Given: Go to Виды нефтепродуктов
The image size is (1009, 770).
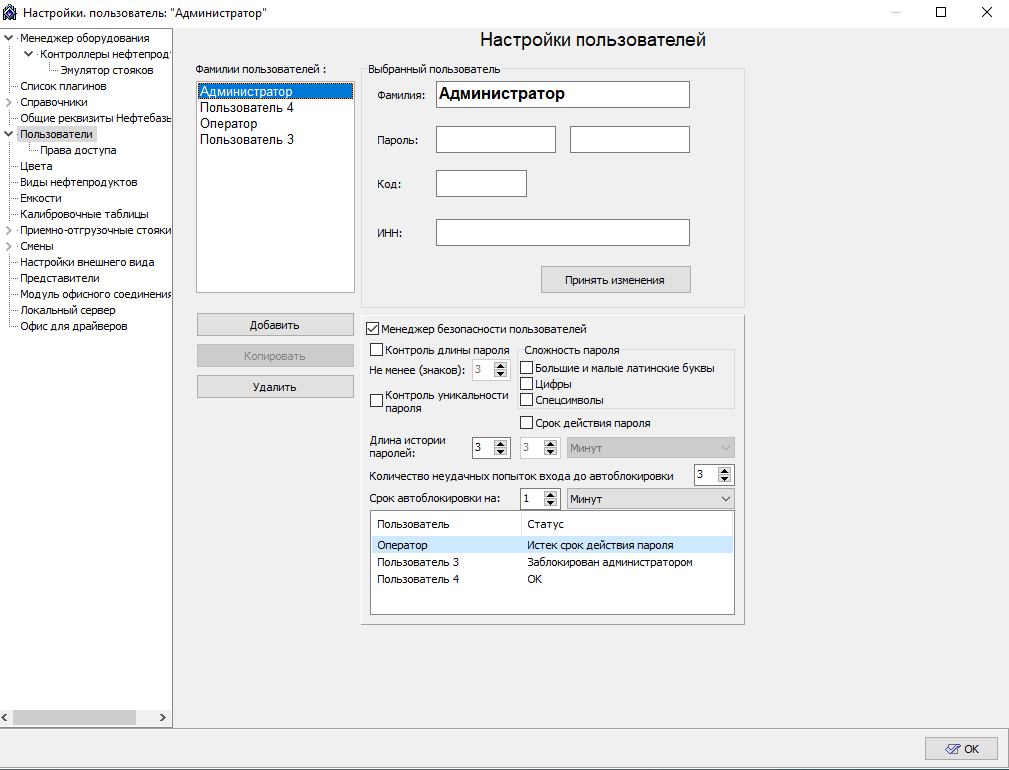Looking at the screenshot, I should (79, 182).
